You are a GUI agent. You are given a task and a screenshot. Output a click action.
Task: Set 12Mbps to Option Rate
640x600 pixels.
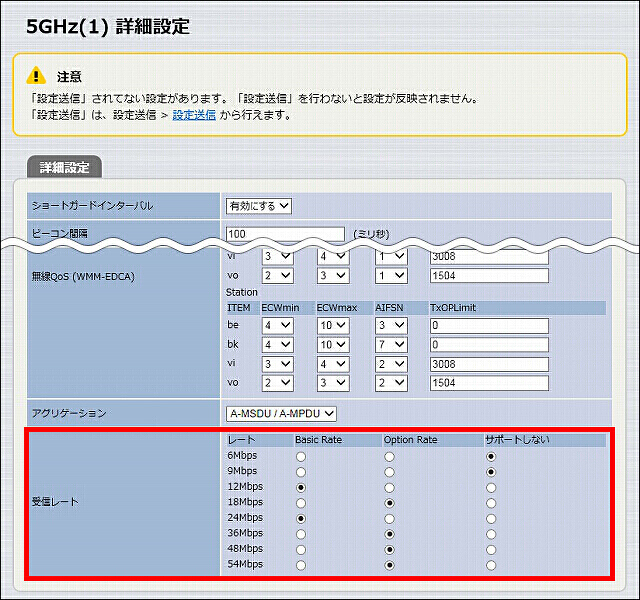389,488
